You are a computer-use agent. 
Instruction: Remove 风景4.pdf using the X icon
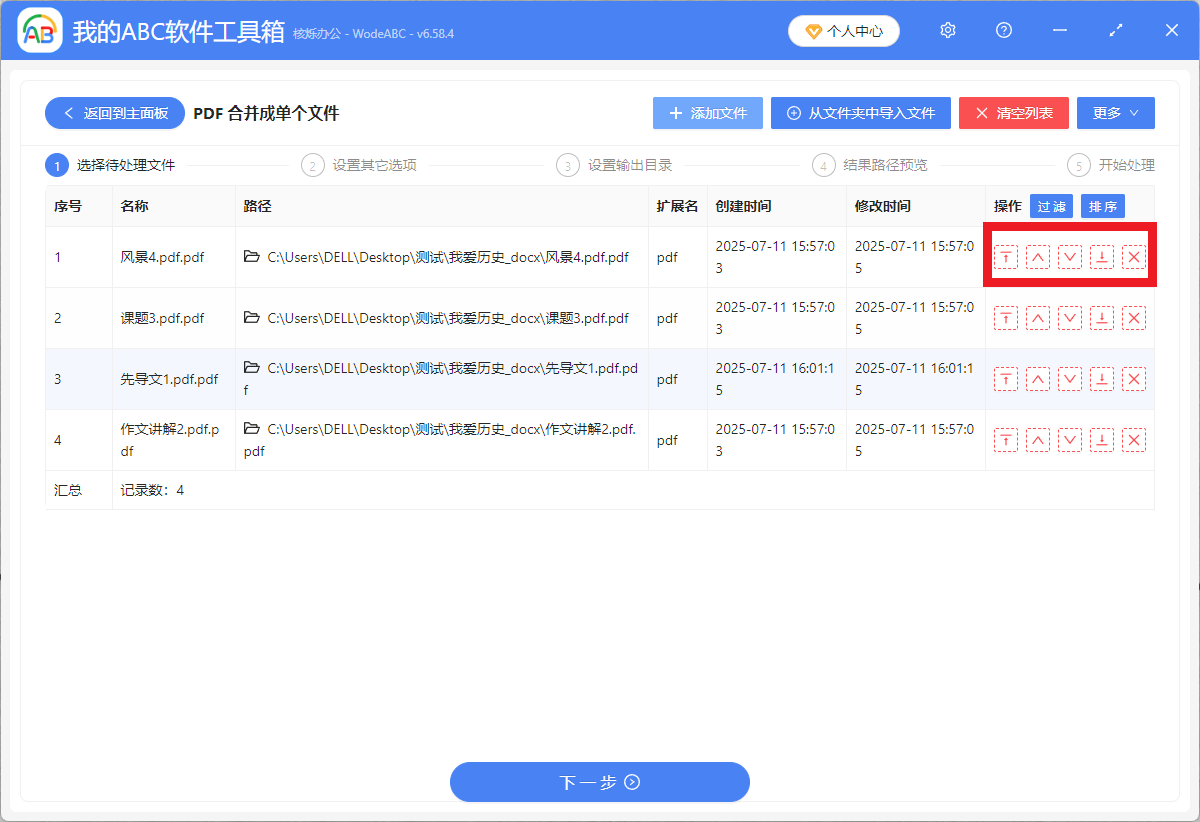pyautogui.click(x=1134, y=257)
